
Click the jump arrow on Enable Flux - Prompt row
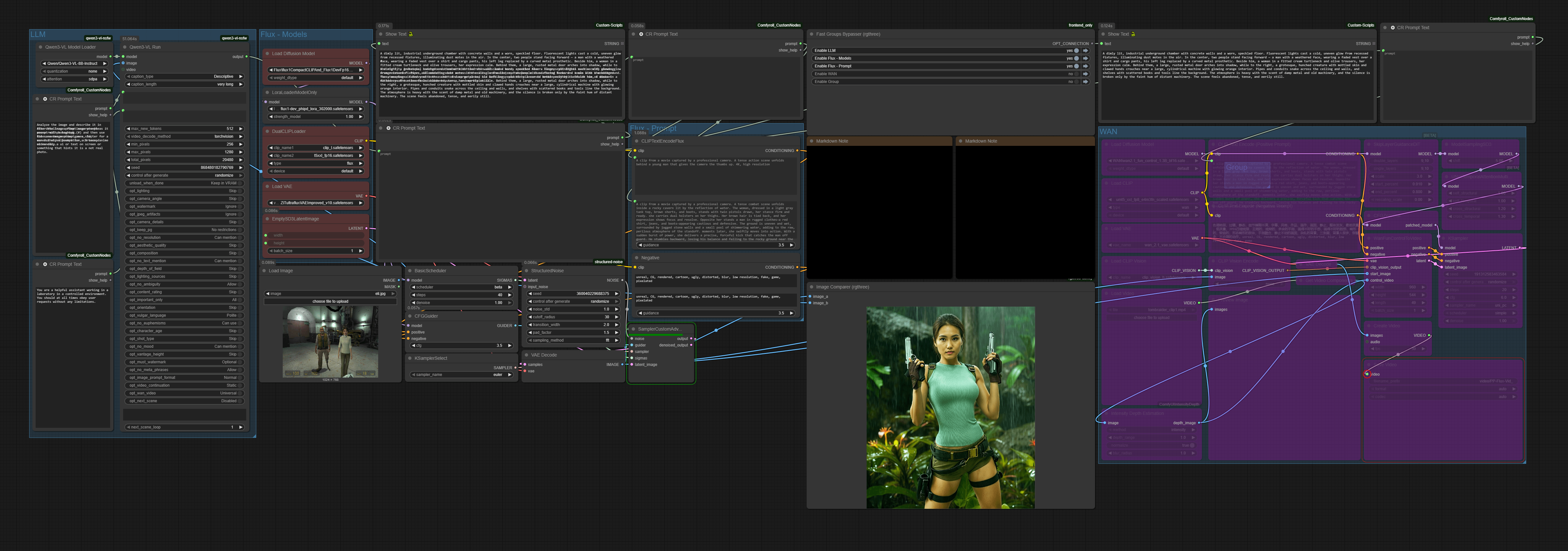point(1085,66)
